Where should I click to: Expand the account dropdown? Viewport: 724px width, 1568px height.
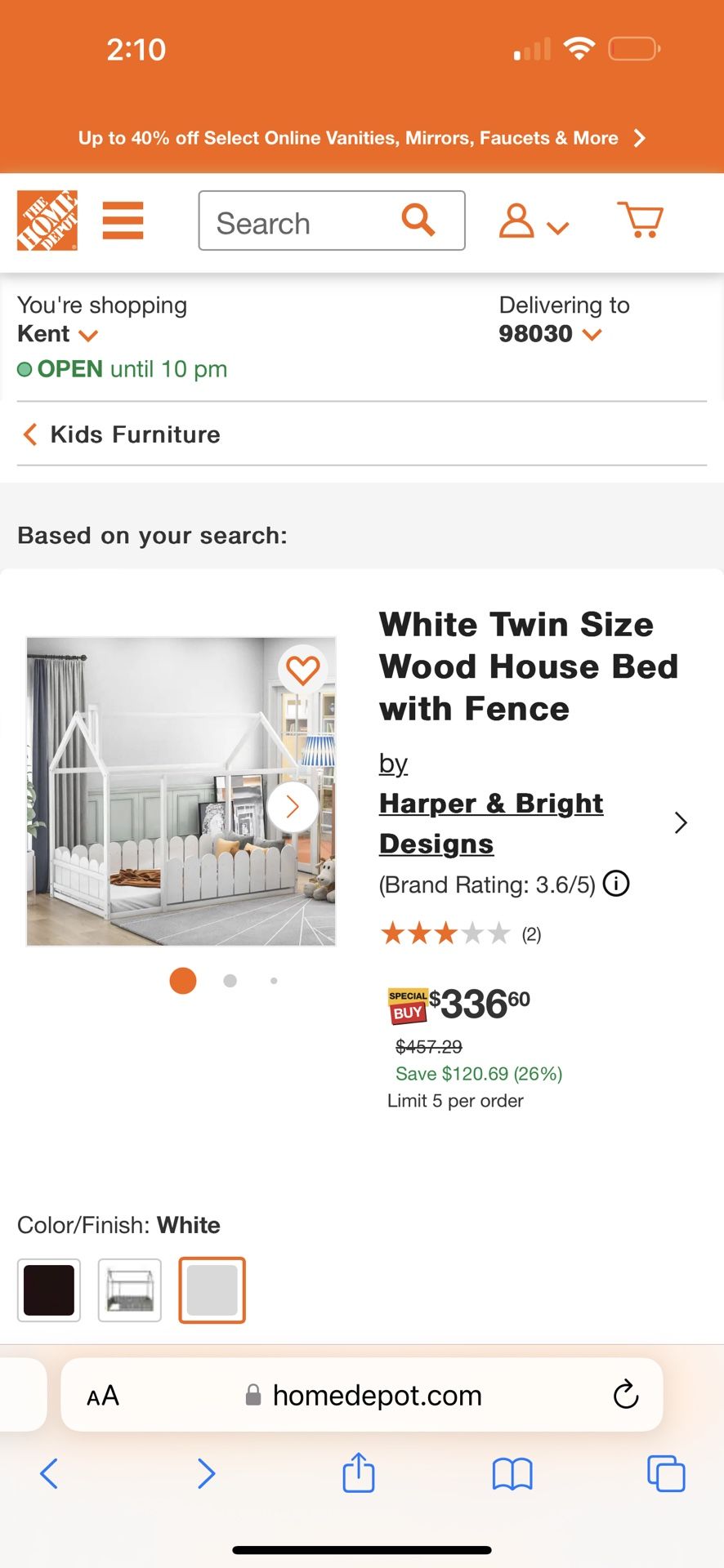(x=534, y=221)
